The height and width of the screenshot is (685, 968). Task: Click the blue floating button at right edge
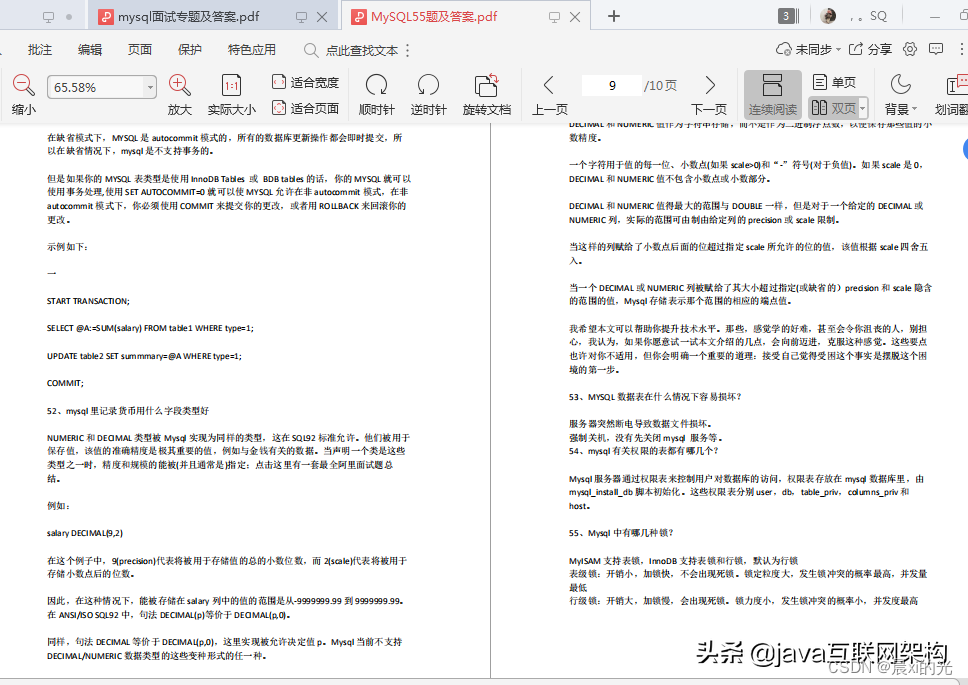click(965, 149)
